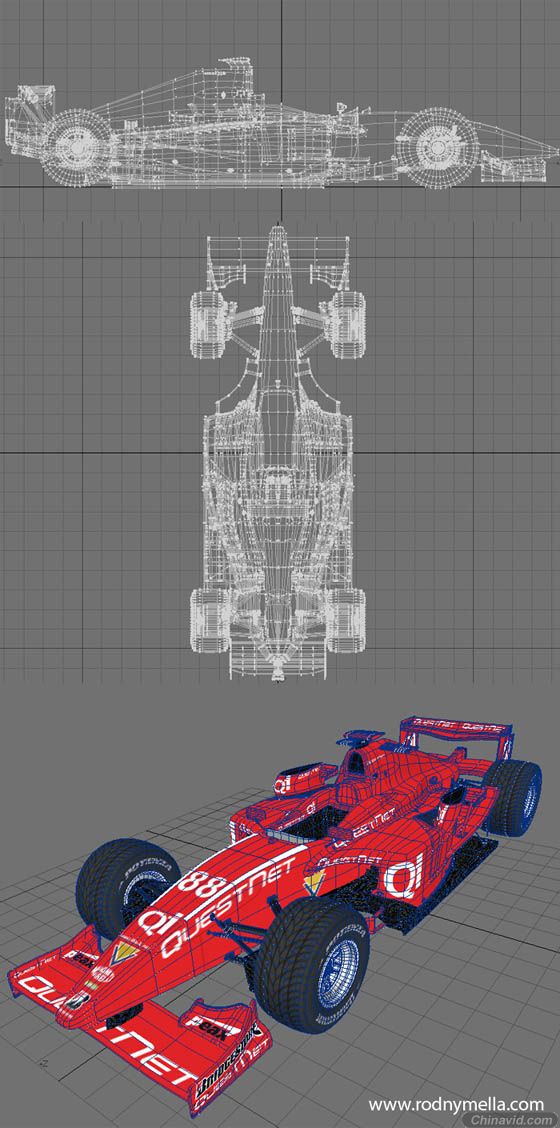Screen dimensions: 560x1128
Task: Click the www.rodnymella.com link text
Action: (x=456, y=1103)
